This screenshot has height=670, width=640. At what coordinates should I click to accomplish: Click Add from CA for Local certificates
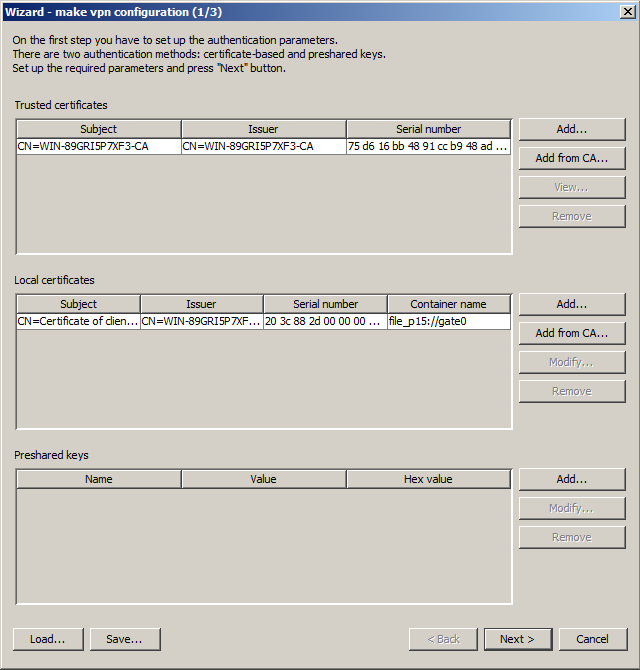click(x=572, y=333)
